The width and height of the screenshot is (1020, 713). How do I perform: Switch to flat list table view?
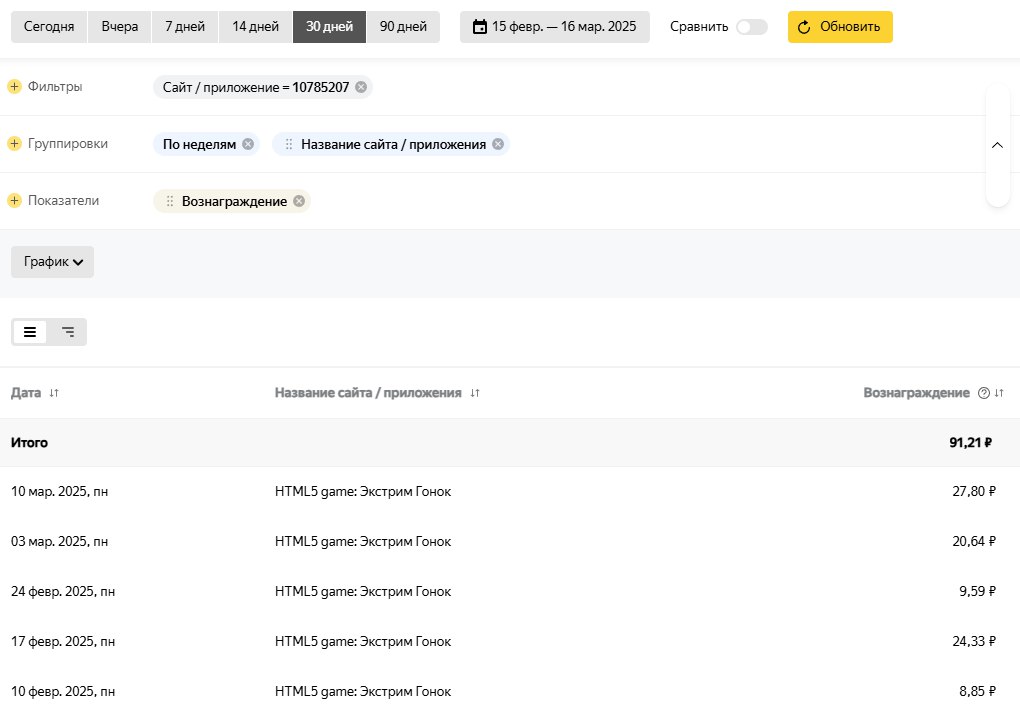pyautogui.click(x=30, y=332)
